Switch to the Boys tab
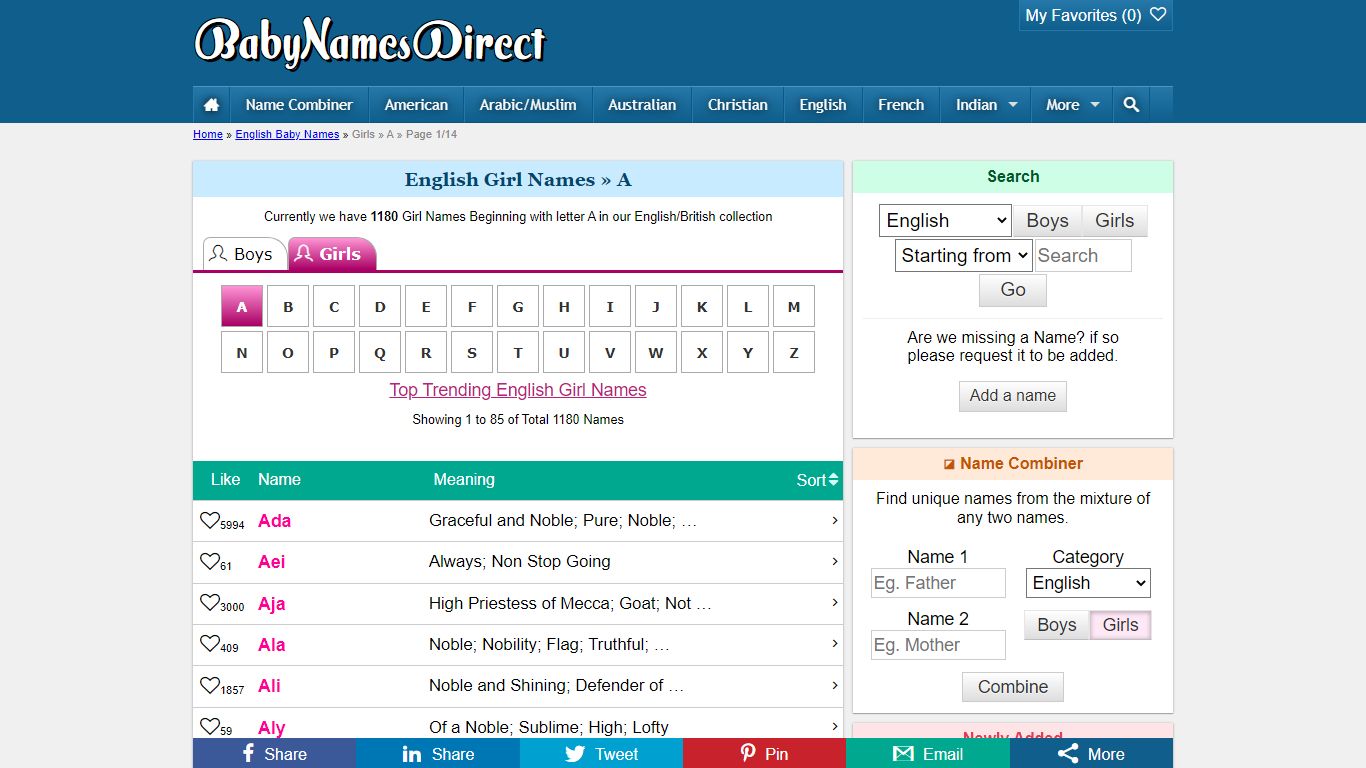The width and height of the screenshot is (1366, 768). [x=244, y=254]
